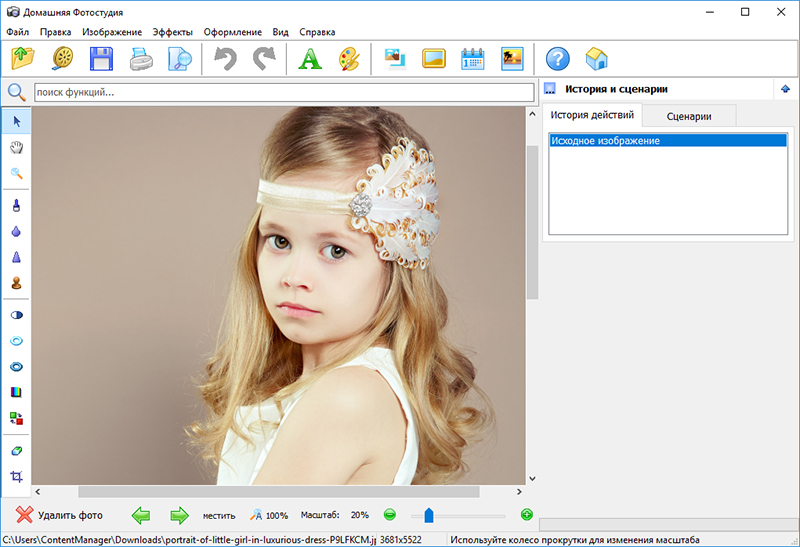
Task: Click the house home icon in the toolbar
Action: 596,59
